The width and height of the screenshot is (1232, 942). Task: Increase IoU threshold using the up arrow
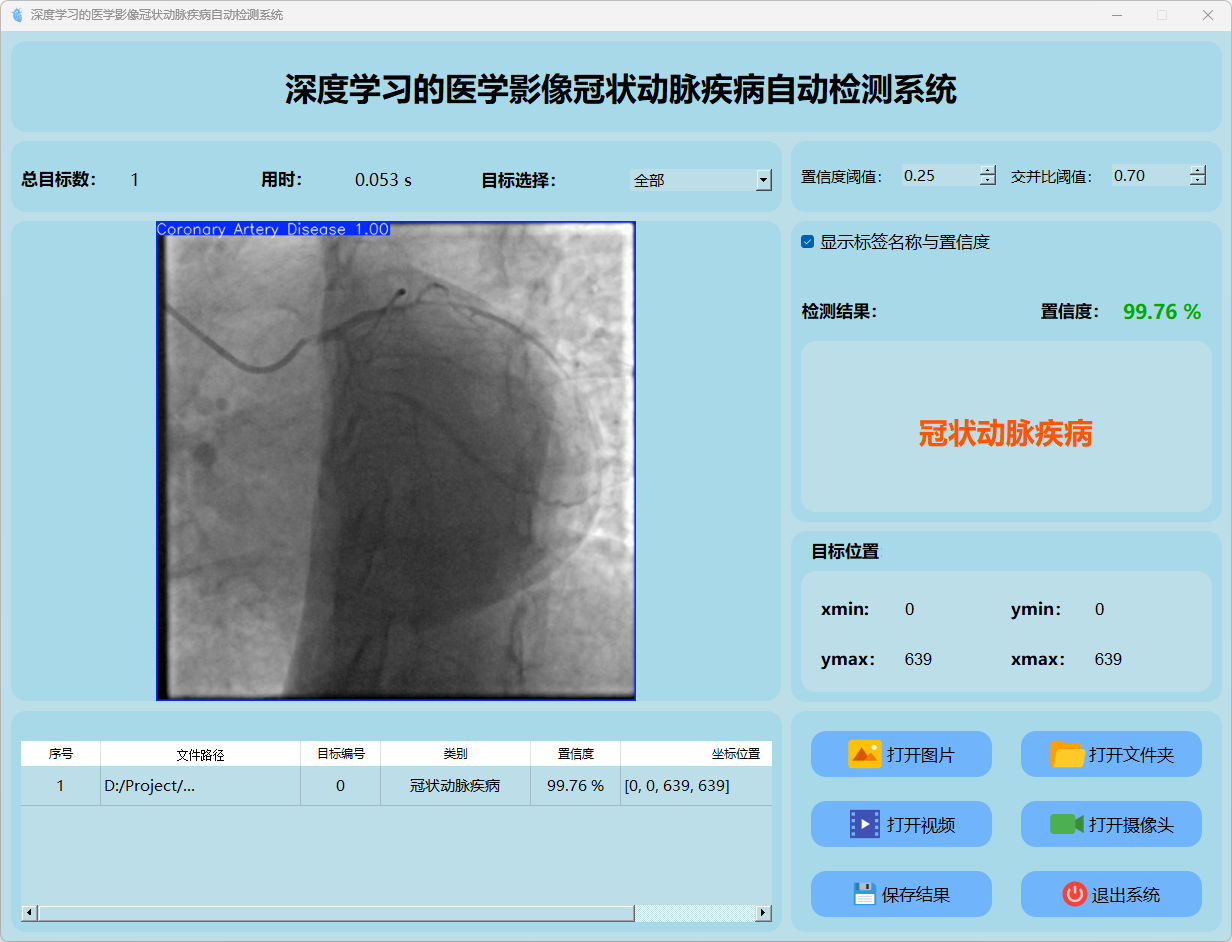tap(1198, 170)
